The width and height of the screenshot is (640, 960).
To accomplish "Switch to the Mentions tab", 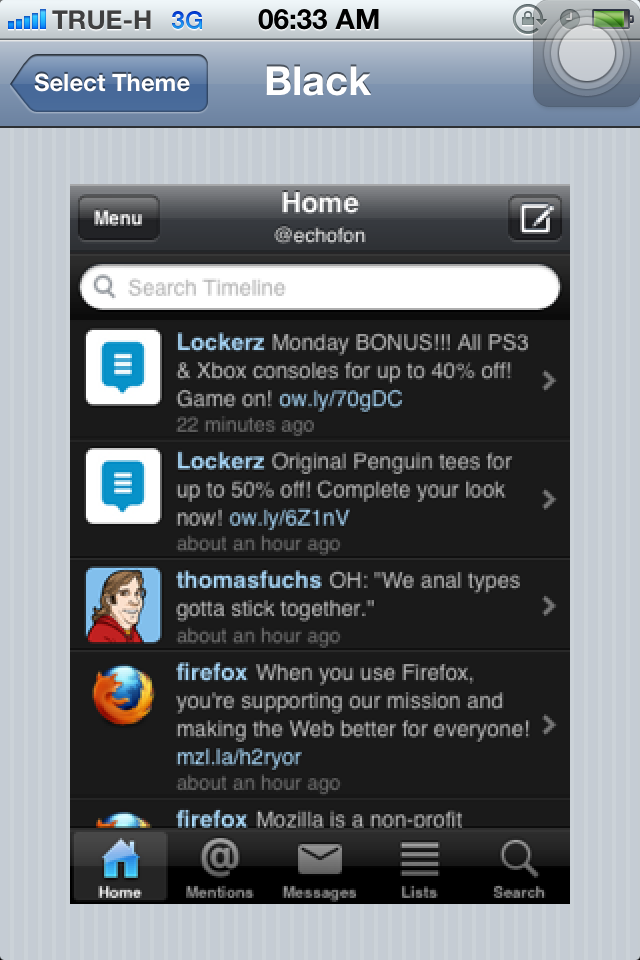I will [219, 868].
